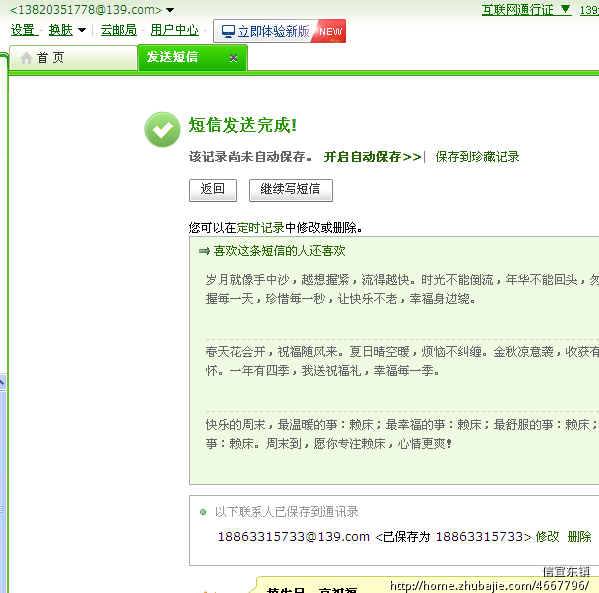Open the 设置 settings link
This screenshot has height=593, width=599.
(x=23, y=30)
